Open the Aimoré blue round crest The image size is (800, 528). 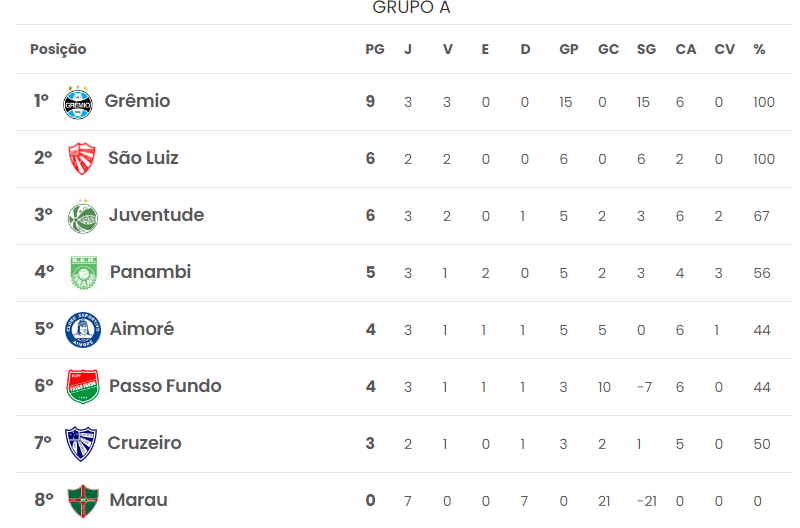(83, 330)
